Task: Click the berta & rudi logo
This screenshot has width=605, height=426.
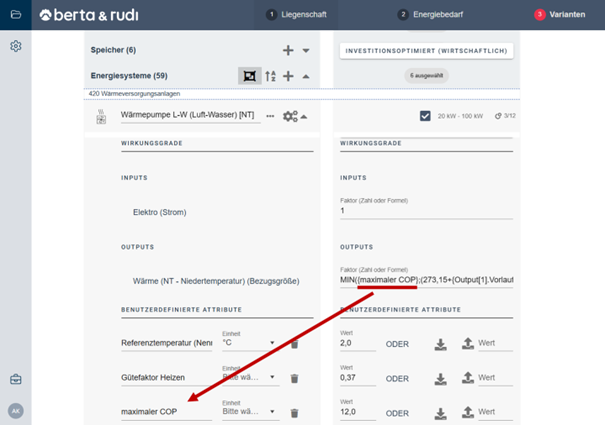Action: point(89,15)
